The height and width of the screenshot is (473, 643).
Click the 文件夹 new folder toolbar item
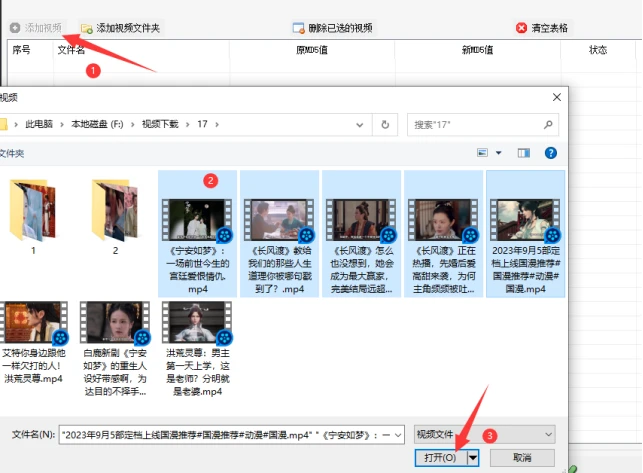pyautogui.click(x=11, y=153)
